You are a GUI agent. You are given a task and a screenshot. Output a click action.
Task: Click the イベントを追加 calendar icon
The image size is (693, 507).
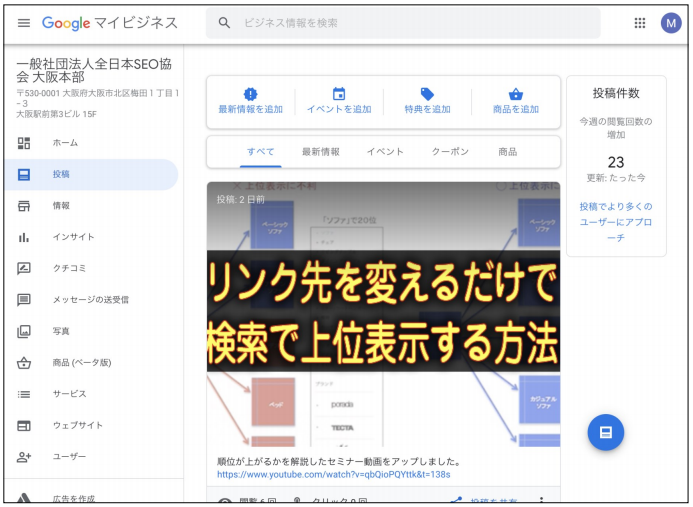pyautogui.click(x=339, y=94)
